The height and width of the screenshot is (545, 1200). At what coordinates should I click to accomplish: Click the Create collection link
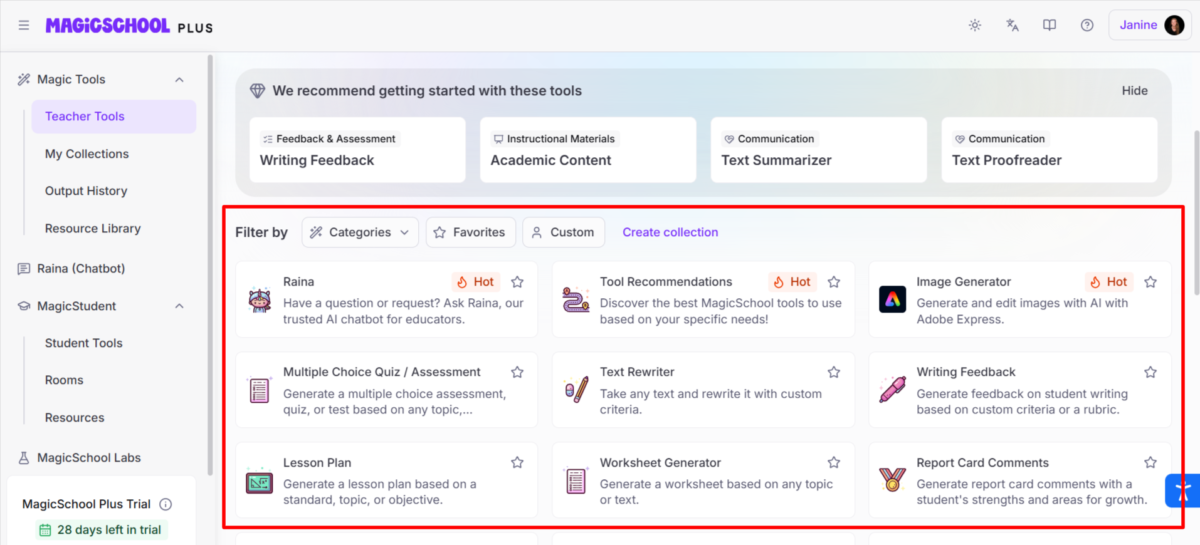pos(670,232)
